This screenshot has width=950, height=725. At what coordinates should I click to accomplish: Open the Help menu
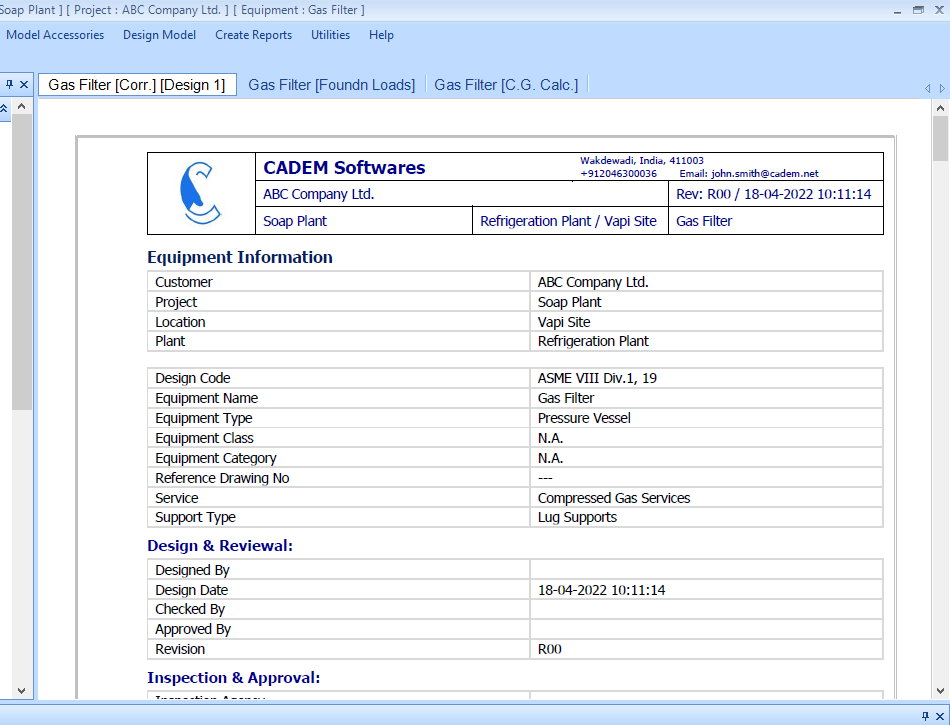pos(381,35)
